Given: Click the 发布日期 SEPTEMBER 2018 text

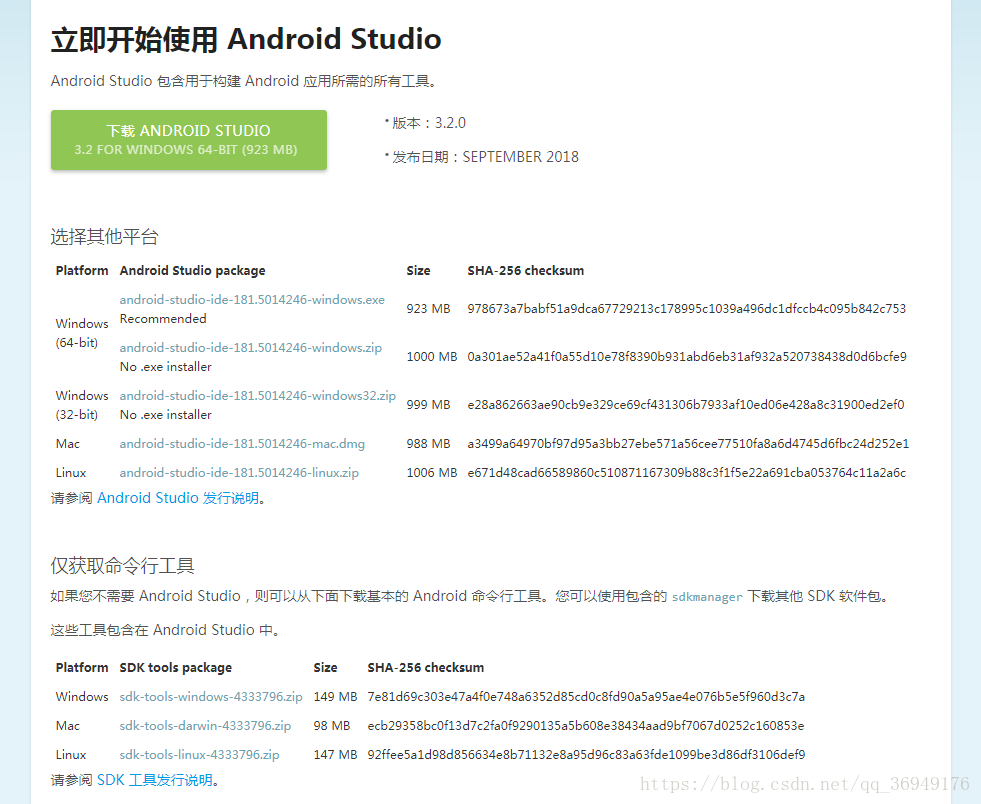Looking at the screenshot, I should [485, 157].
